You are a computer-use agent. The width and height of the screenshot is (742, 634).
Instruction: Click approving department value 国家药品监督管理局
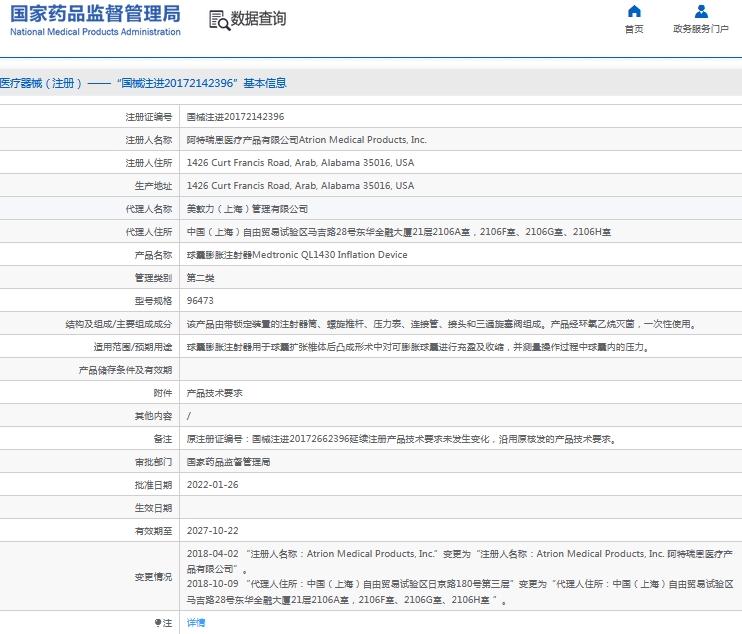point(229,462)
